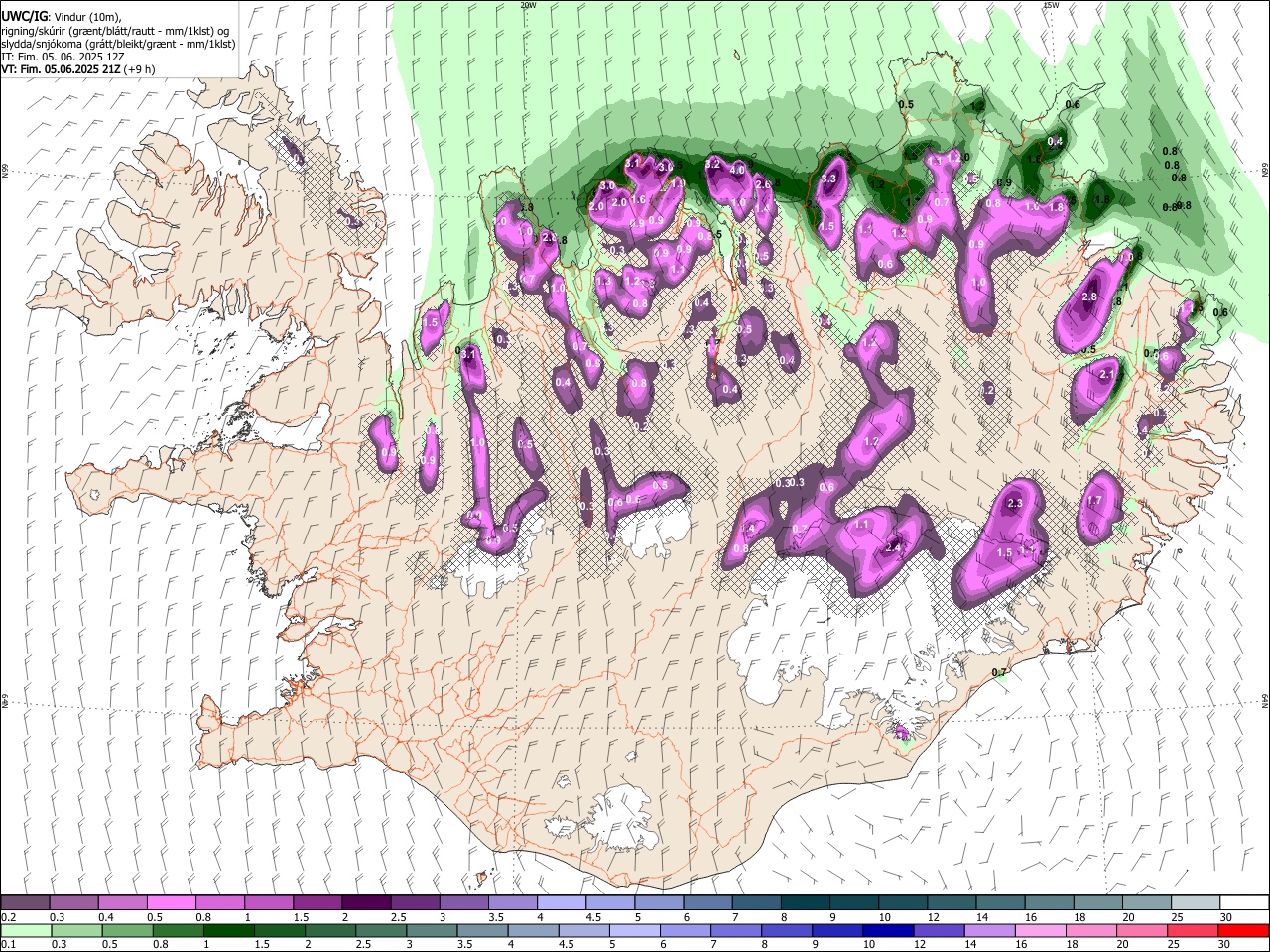
Task: Click the "15W" longitude label
Action: [1051, 5]
